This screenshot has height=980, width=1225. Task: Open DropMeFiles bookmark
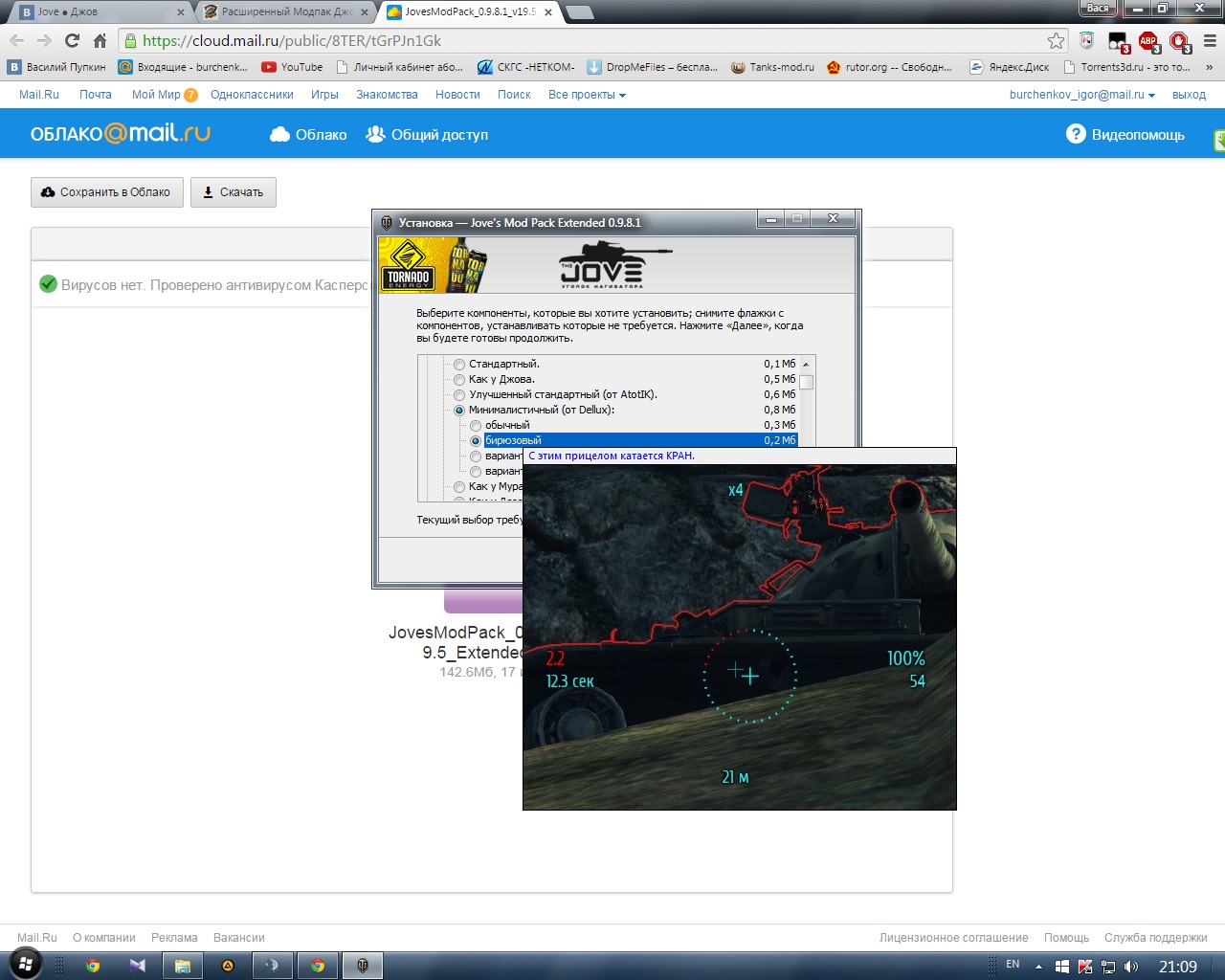tap(652, 67)
